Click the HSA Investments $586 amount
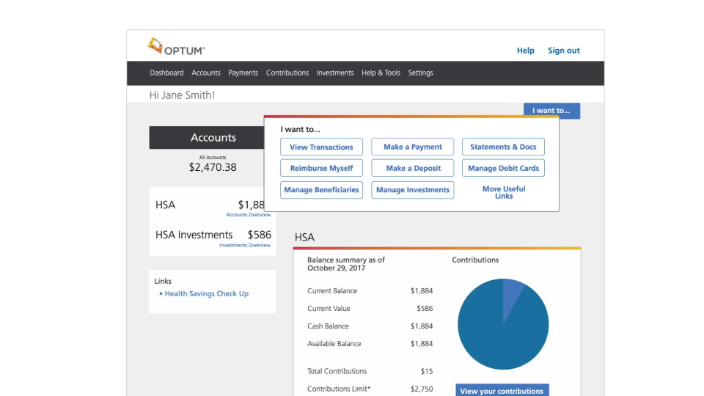This screenshot has width=704, height=396. pos(260,235)
